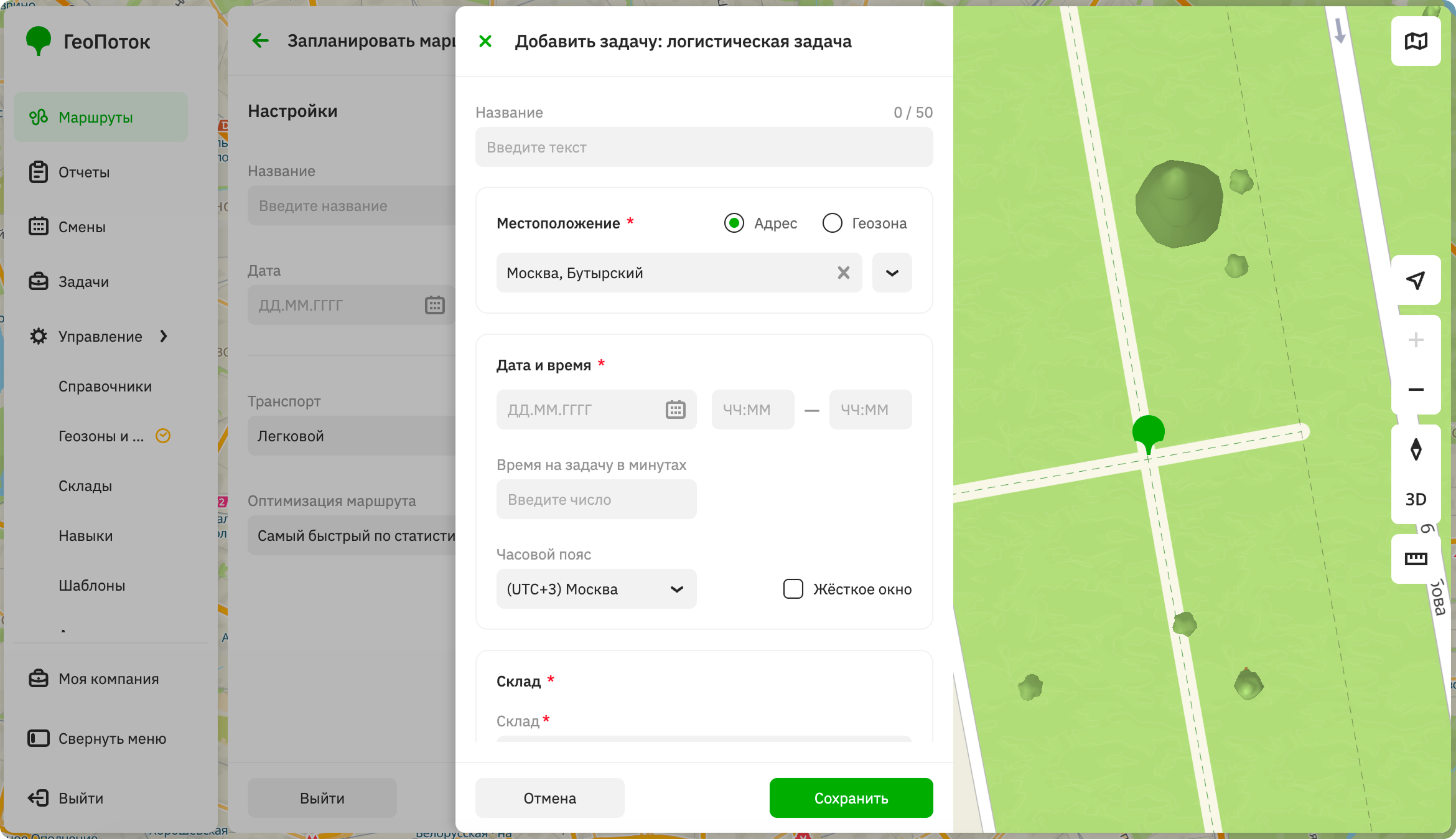Image resolution: width=1456 pixels, height=839 pixels.
Task: Expand the address options chevron button
Action: (x=892, y=273)
